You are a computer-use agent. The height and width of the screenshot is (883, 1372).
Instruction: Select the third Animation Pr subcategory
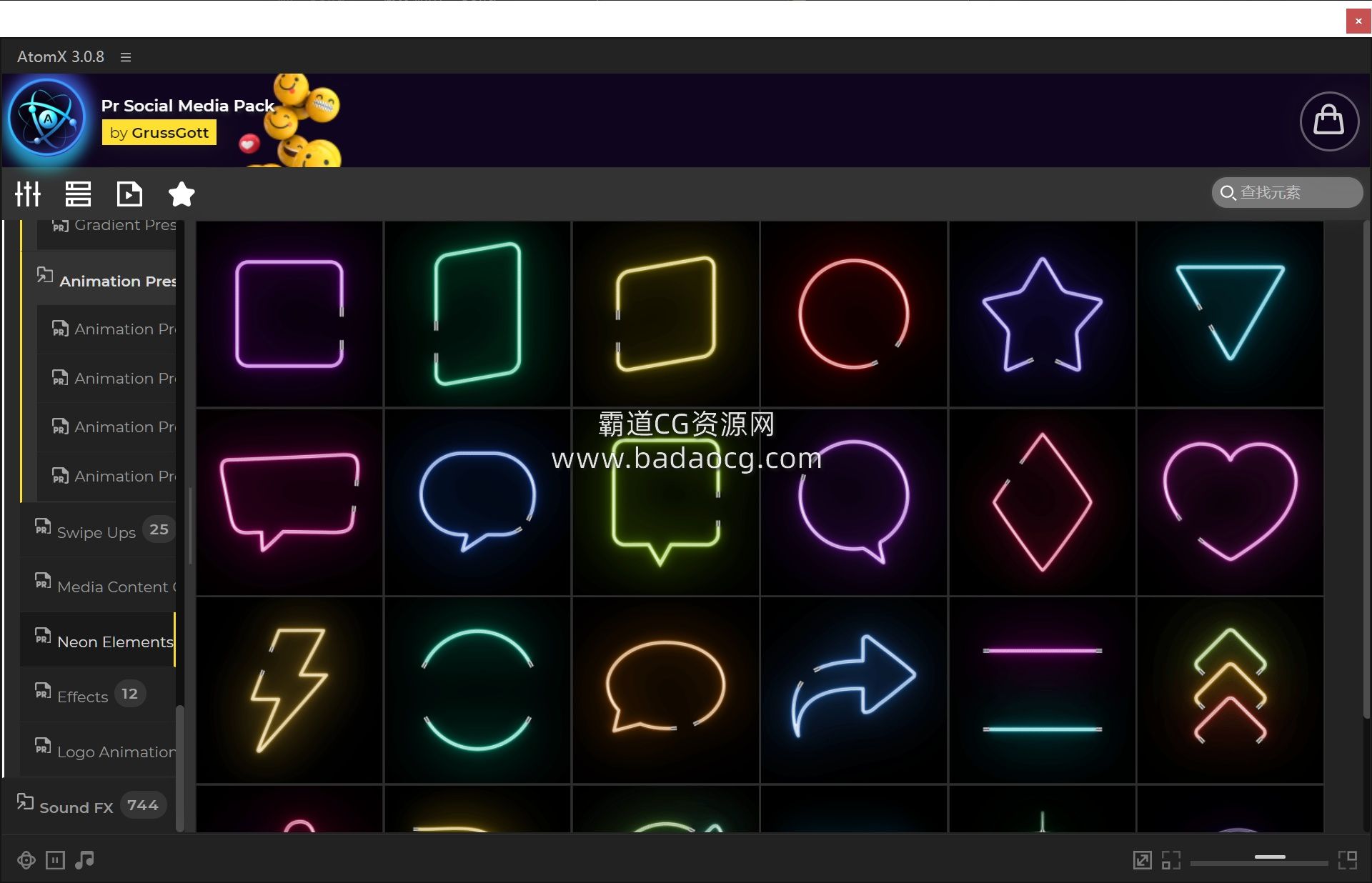[x=106, y=427]
